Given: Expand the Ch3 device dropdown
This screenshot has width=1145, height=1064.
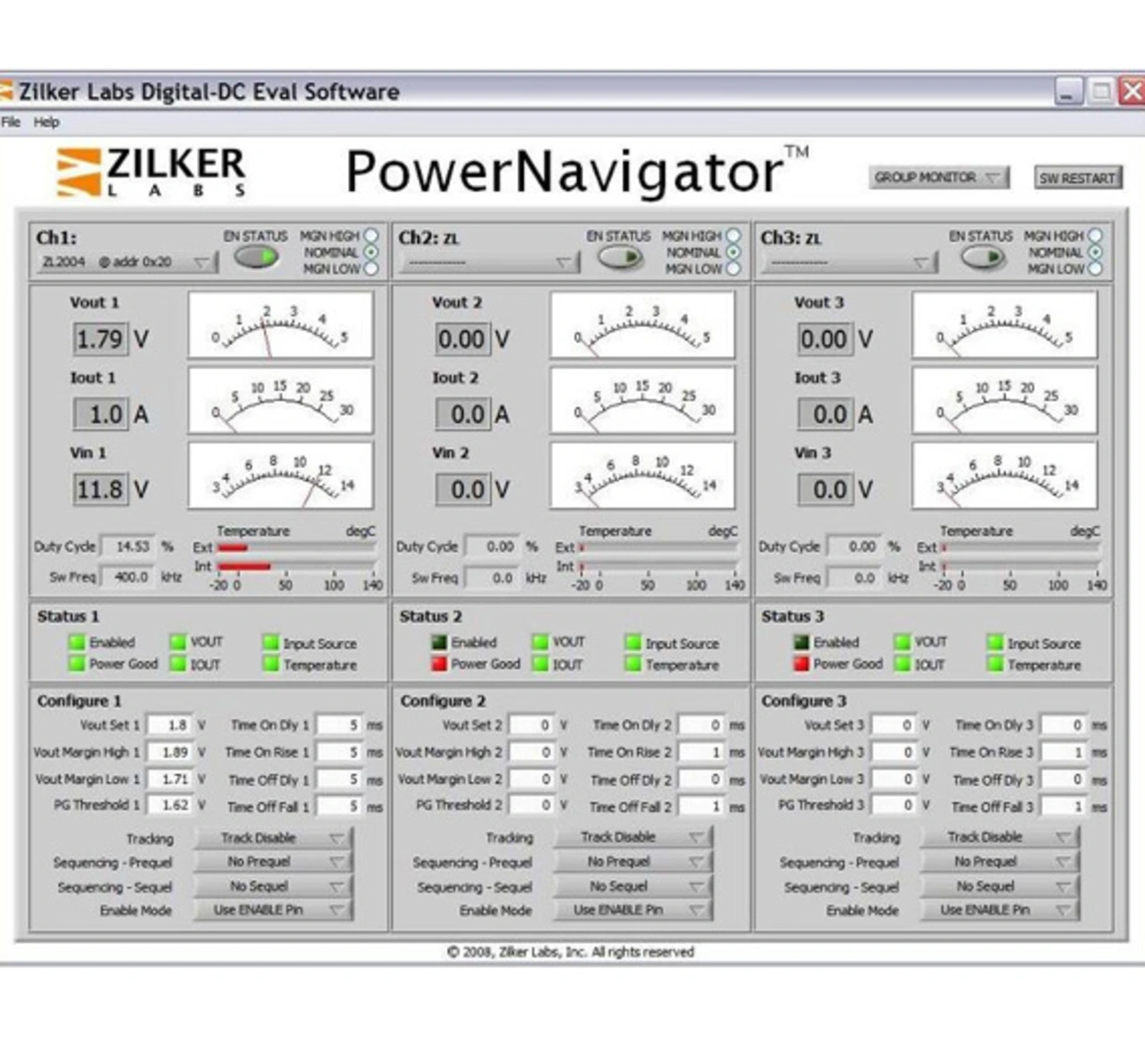Looking at the screenshot, I should pyautogui.click(x=850, y=262).
